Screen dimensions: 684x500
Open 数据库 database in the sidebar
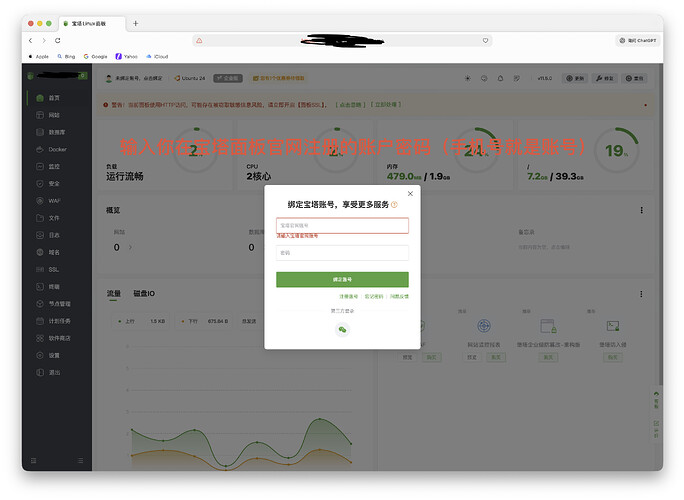[x=56, y=132]
